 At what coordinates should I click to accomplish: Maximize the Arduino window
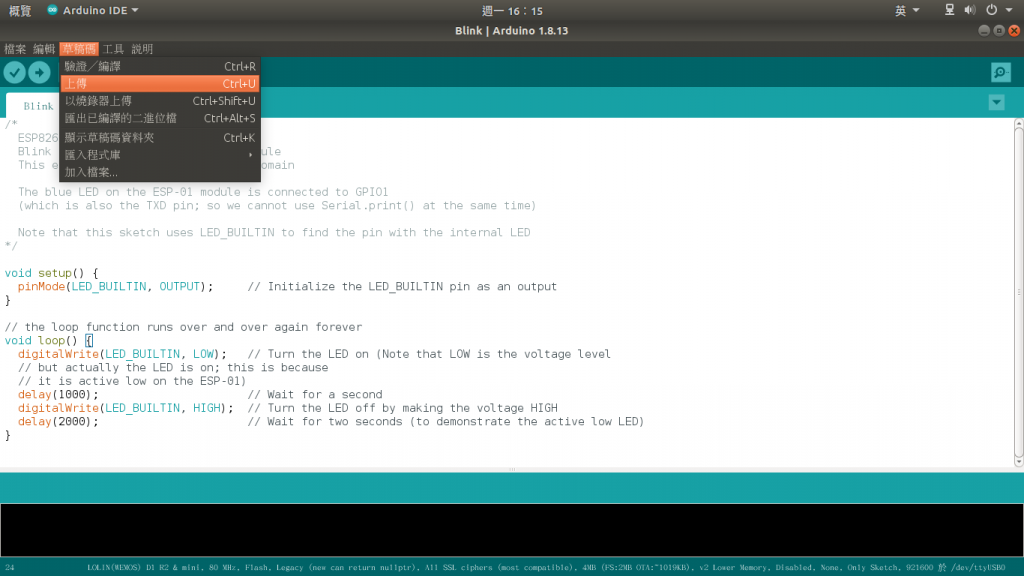click(x=999, y=31)
